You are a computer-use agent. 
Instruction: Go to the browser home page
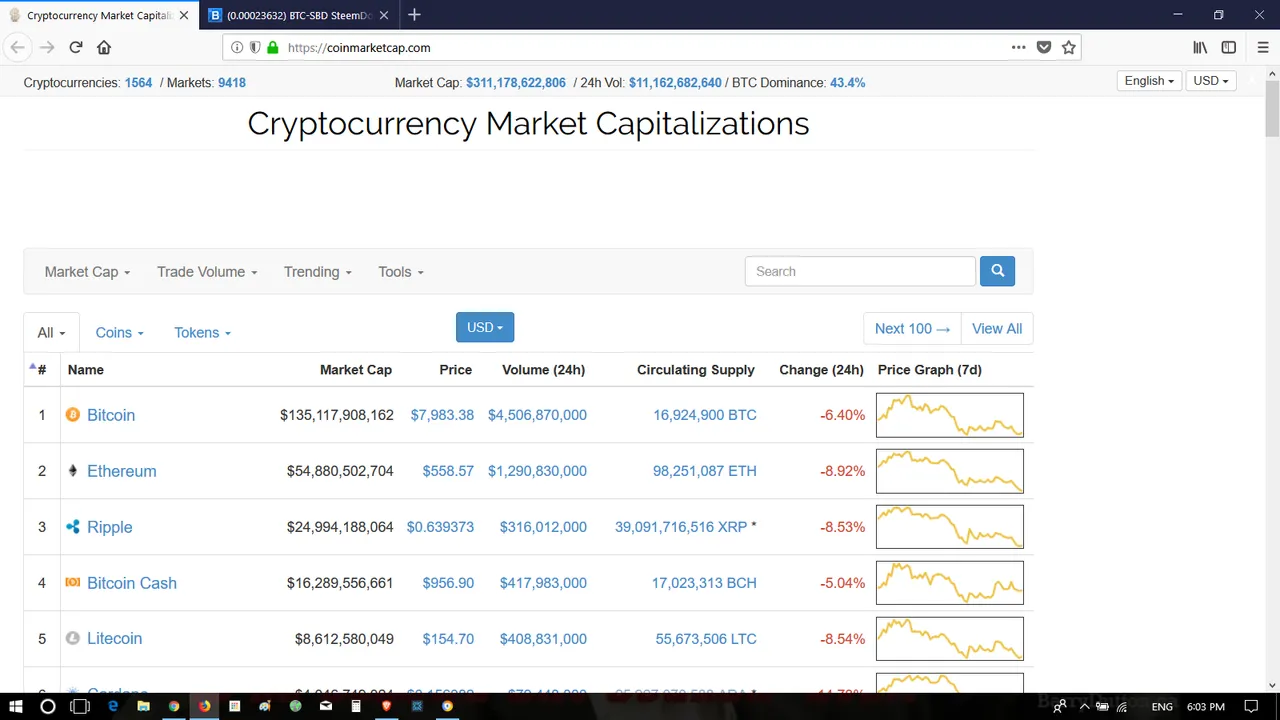click(x=104, y=47)
